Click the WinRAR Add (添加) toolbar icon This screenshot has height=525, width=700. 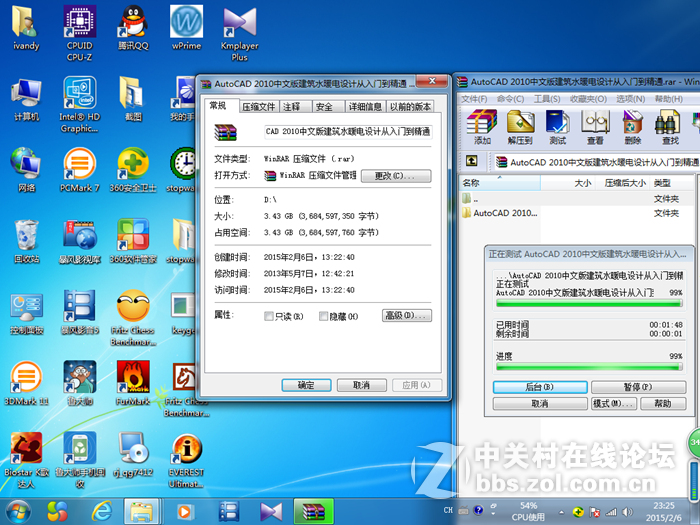[x=482, y=127]
